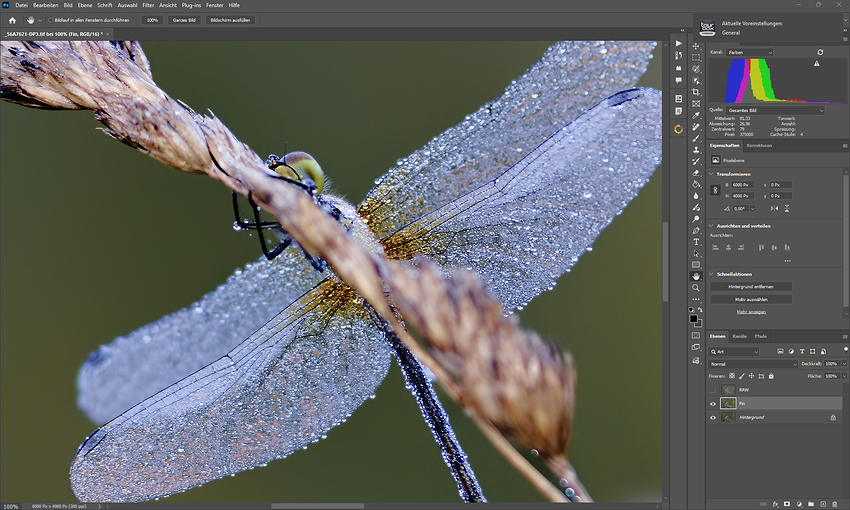This screenshot has height=510, width=850.
Task: Select the Move tool
Action: coord(696,46)
